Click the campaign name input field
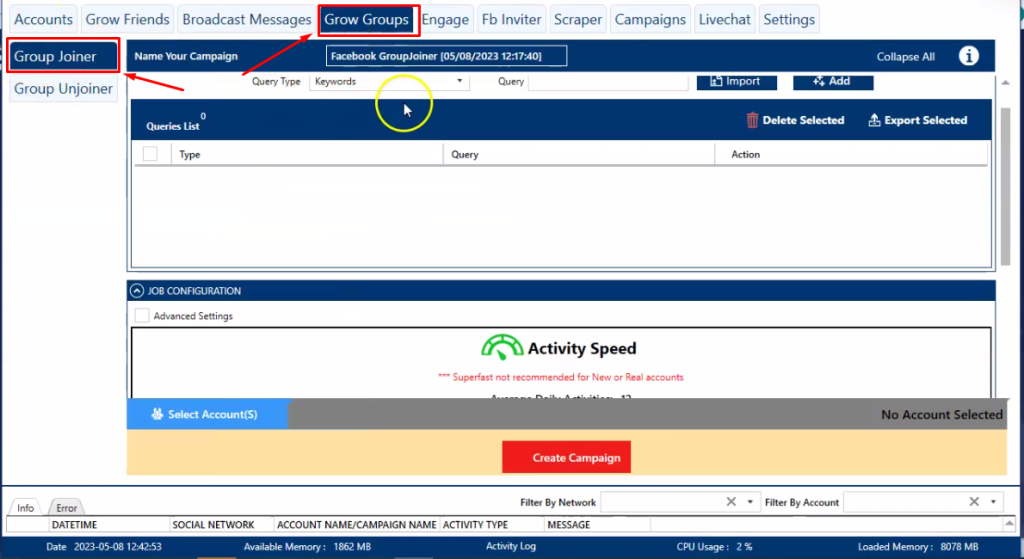The image size is (1024, 559). point(446,56)
